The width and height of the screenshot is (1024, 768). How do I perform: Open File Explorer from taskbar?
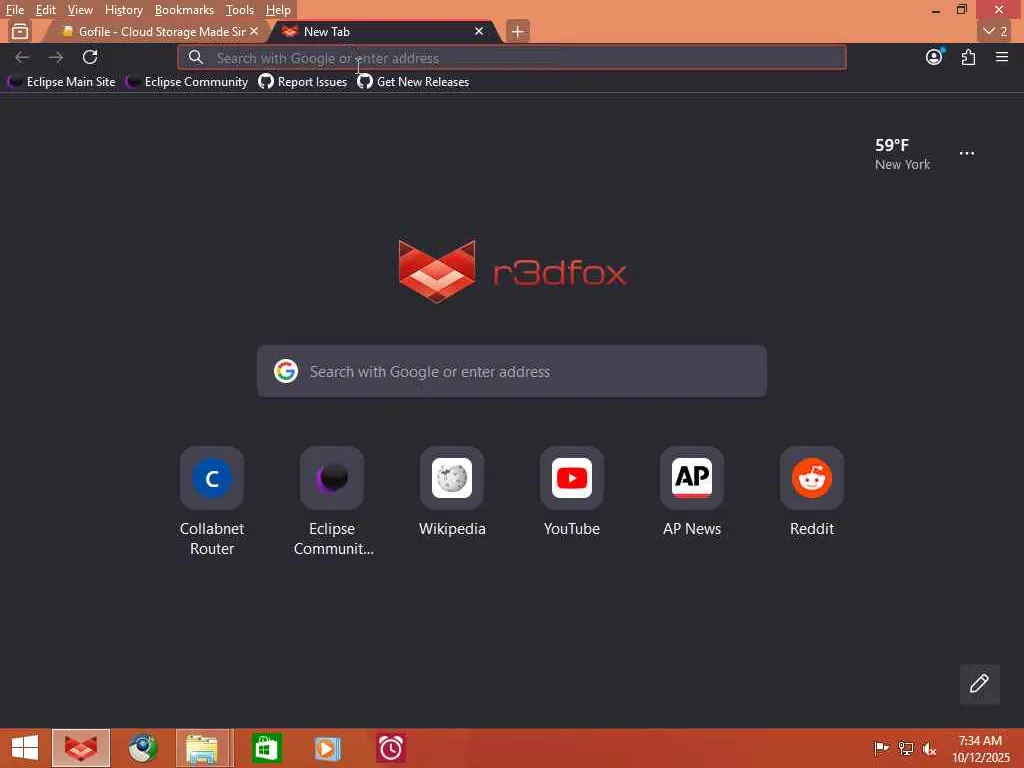coord(202,748)
